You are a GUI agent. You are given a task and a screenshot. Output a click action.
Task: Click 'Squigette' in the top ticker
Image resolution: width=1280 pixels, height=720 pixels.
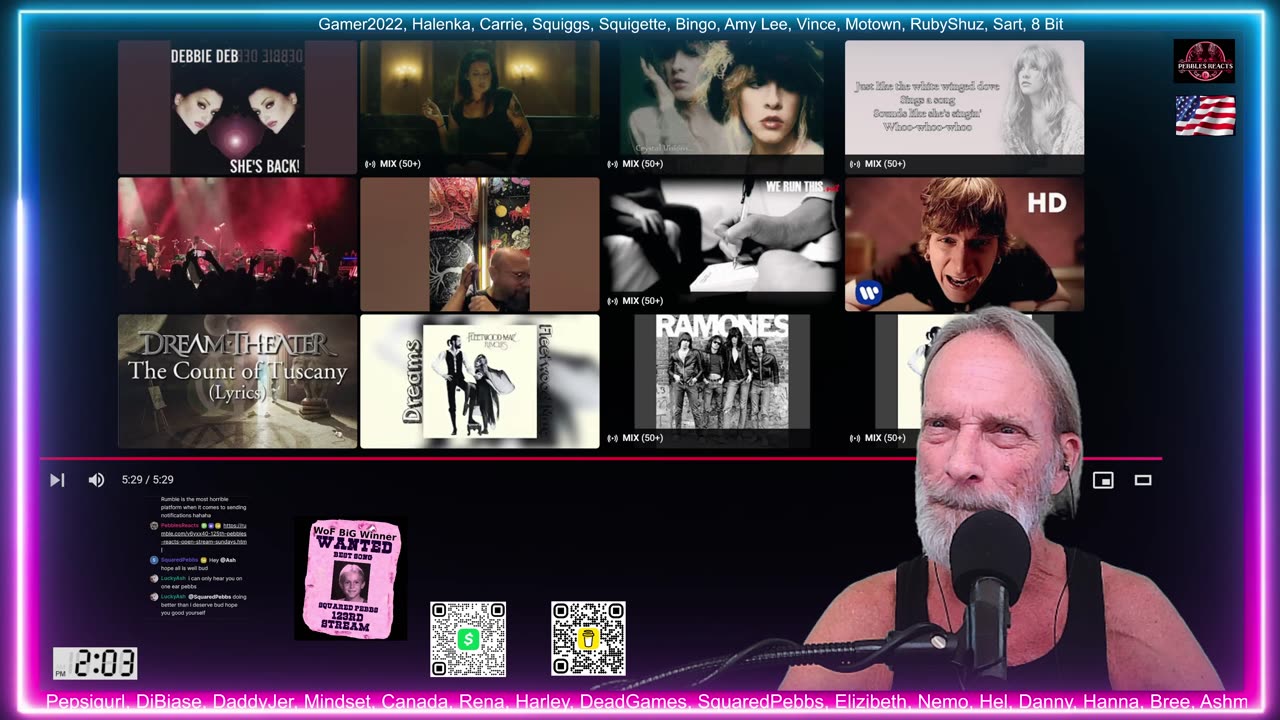(633, 24)
